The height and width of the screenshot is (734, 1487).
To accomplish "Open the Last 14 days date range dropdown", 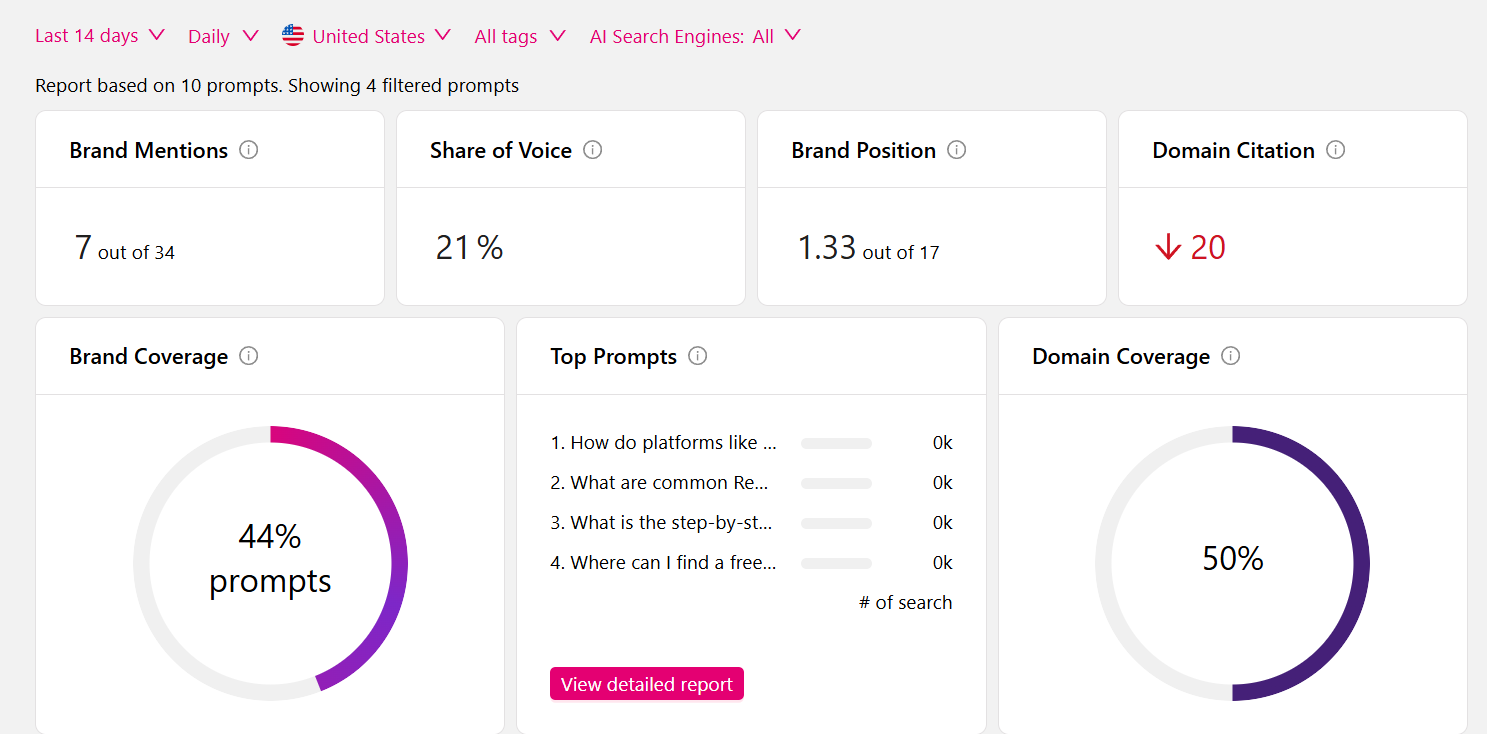I will click(100, 36).
